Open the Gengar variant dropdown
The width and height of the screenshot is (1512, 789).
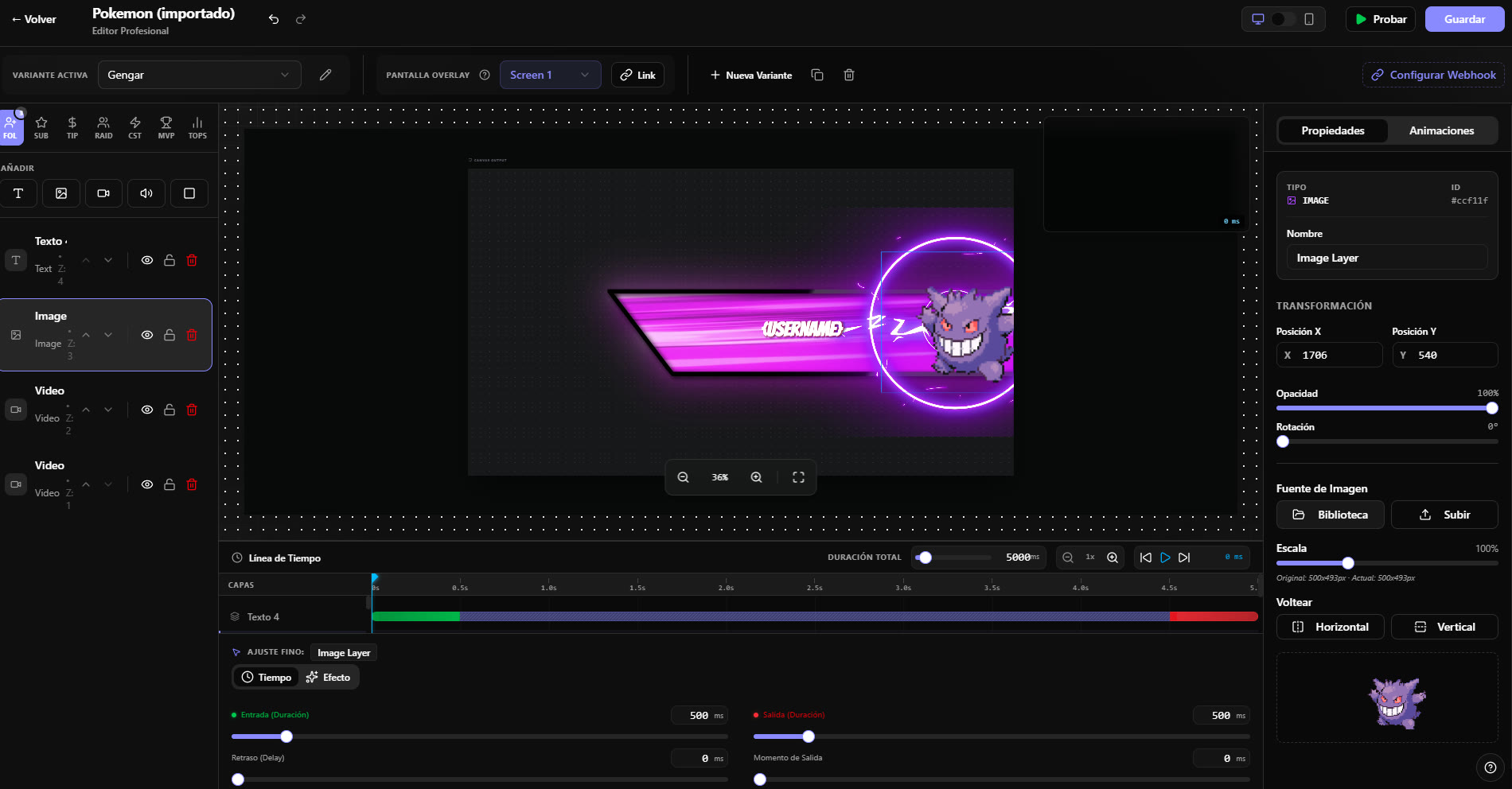[199, 75]
